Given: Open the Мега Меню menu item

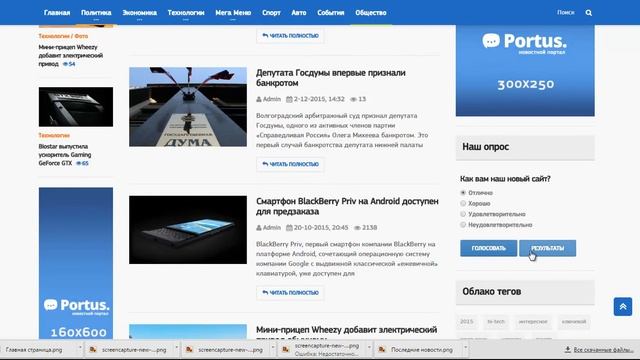Looking at the screenshot, I should click(x=233, y=13).
